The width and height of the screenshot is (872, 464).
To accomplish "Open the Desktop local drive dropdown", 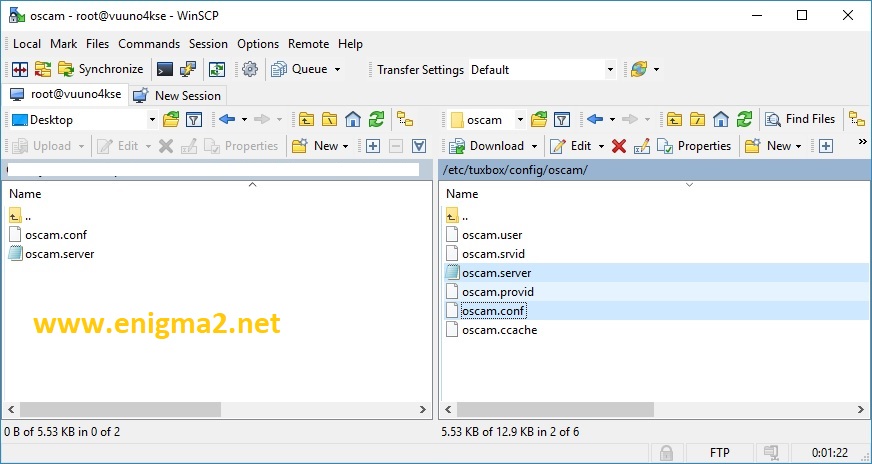I will click(x=152, y=120).
